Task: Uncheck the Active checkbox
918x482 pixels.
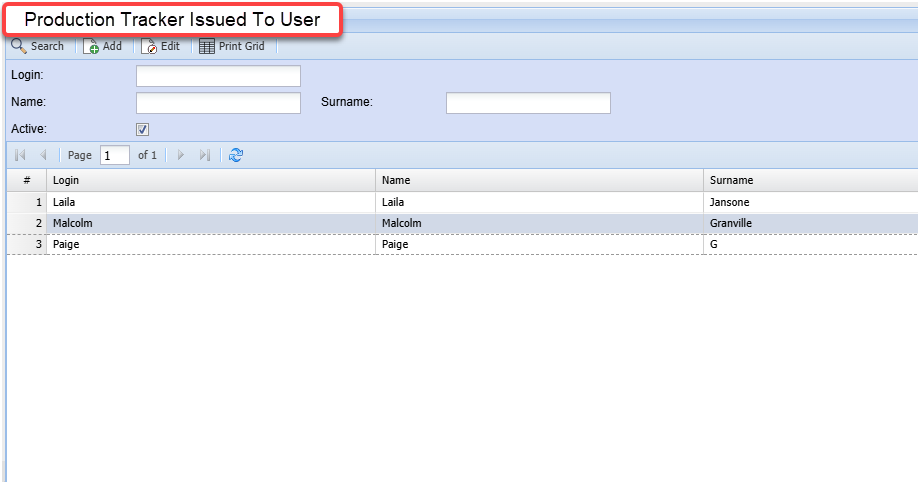Action: tap(142, 129)
